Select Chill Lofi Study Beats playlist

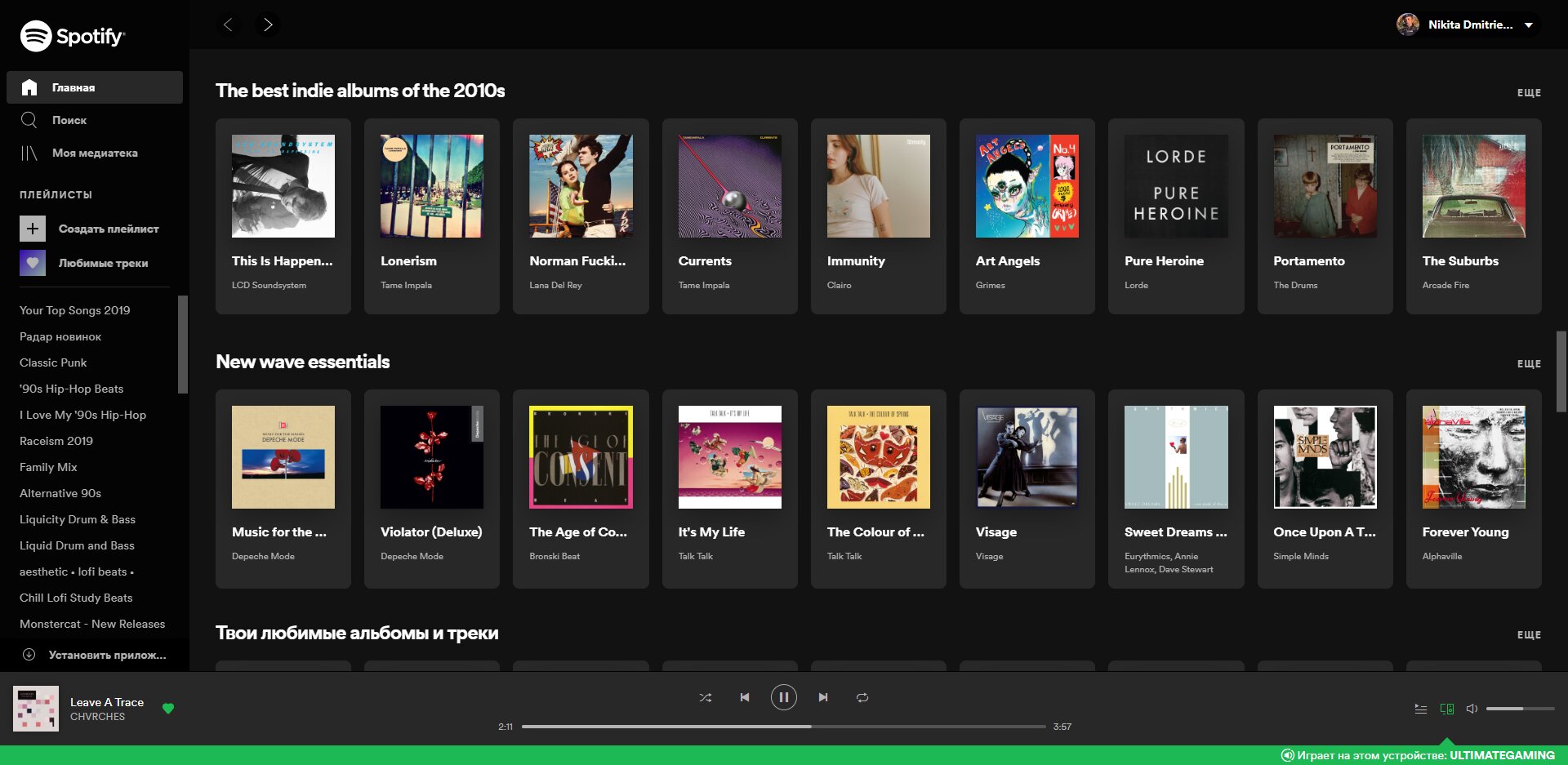(76, 598)
